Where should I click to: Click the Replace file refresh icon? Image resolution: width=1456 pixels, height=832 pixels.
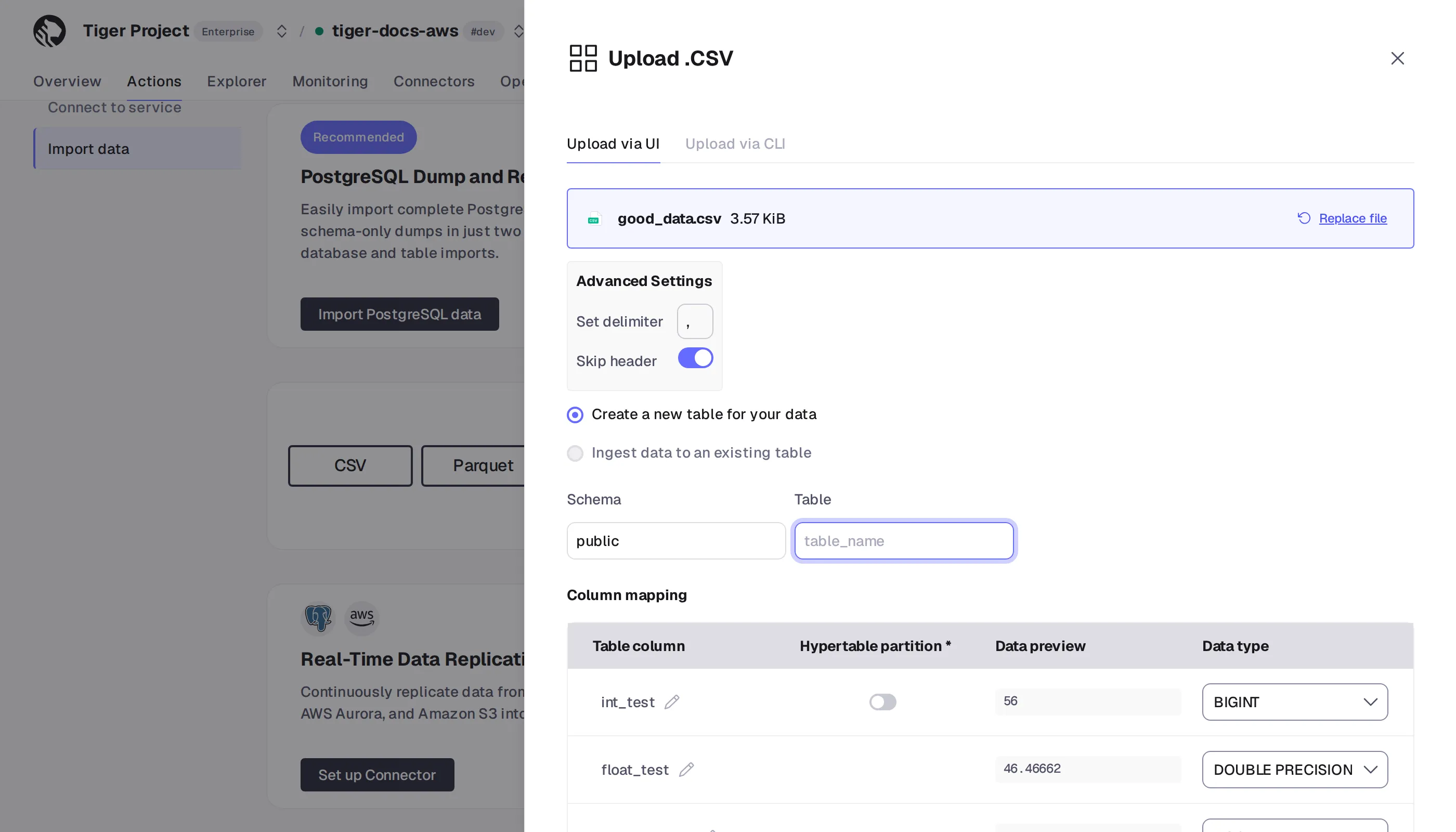tap(1304, 218)
